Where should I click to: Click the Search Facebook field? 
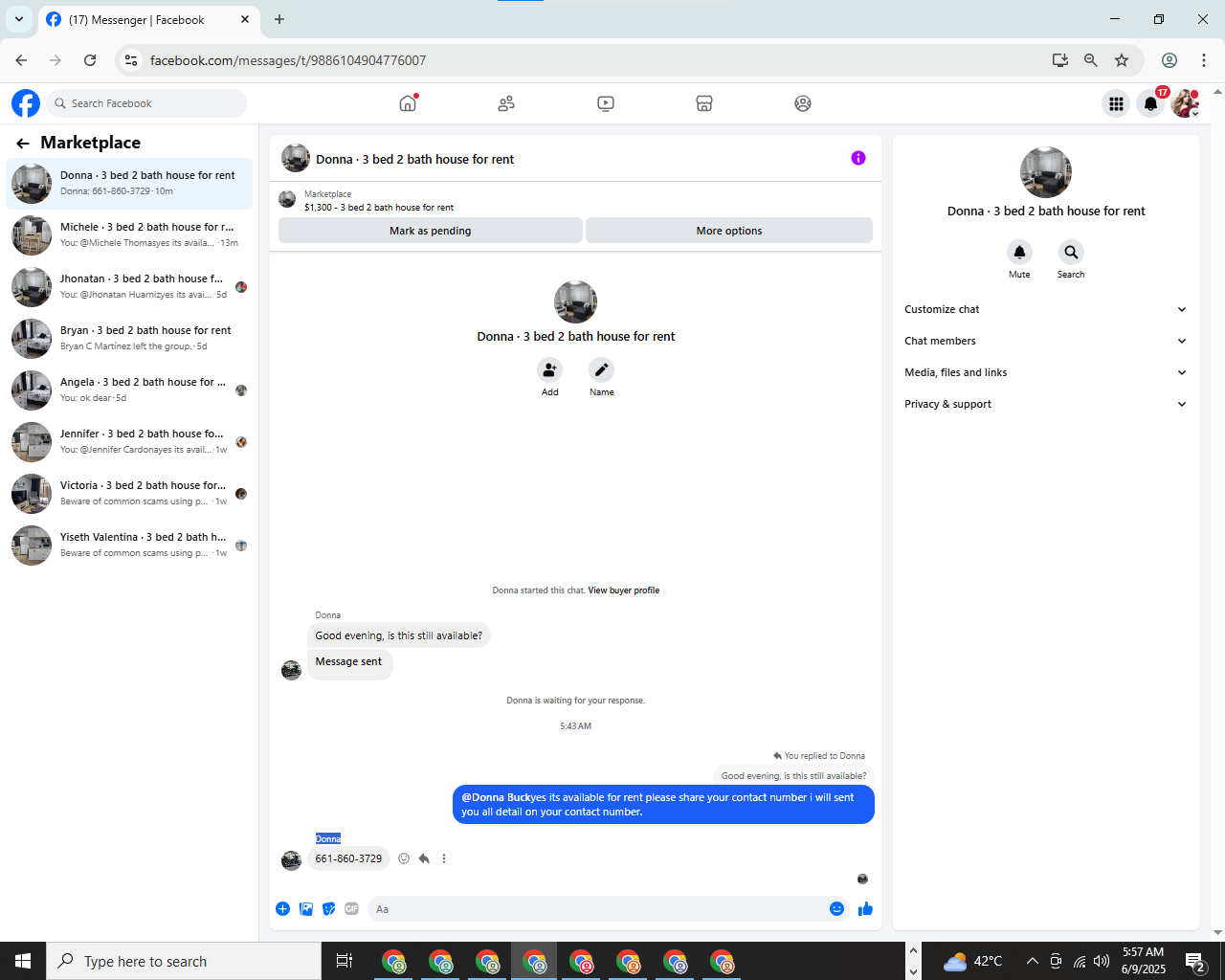146,103
